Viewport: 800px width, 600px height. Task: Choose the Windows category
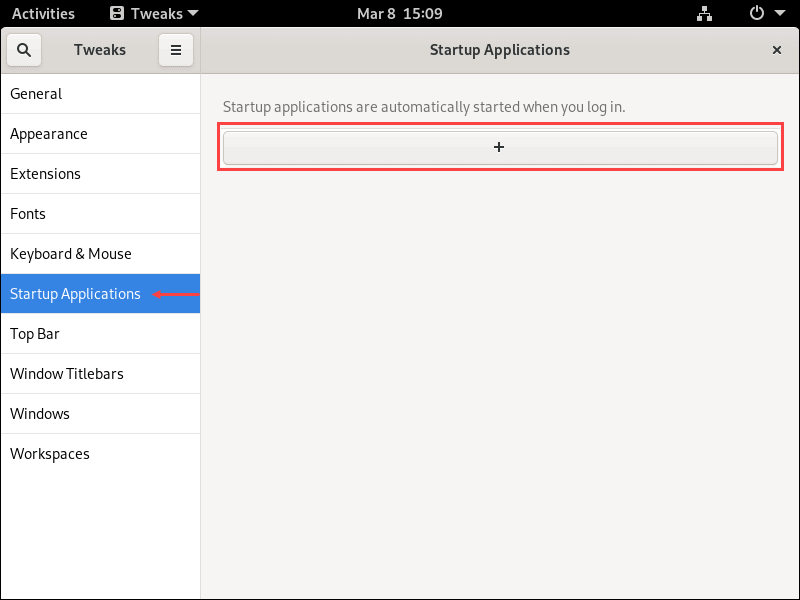point(101,414)
